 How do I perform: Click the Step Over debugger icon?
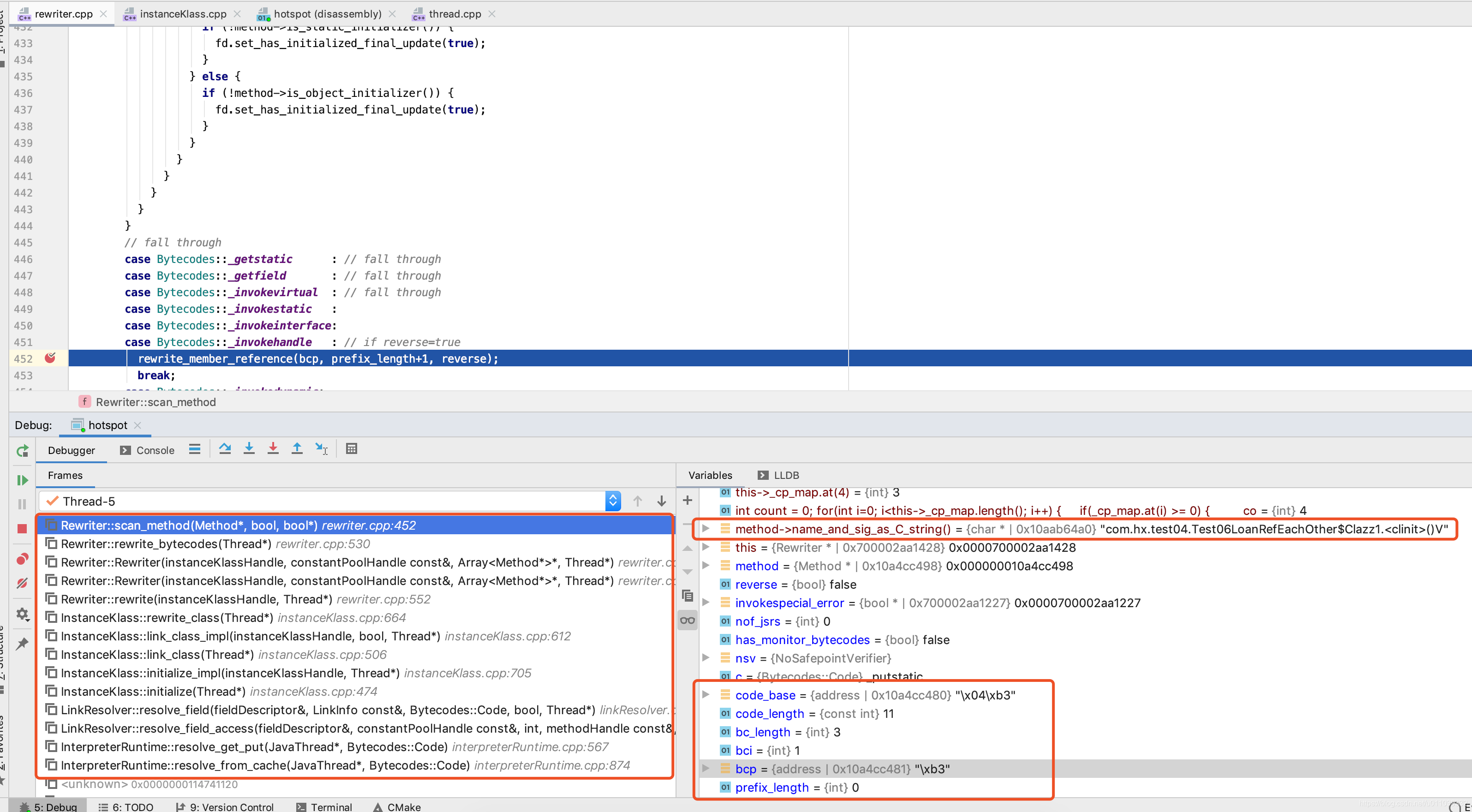pyautogui.click(x=225, y=449)
